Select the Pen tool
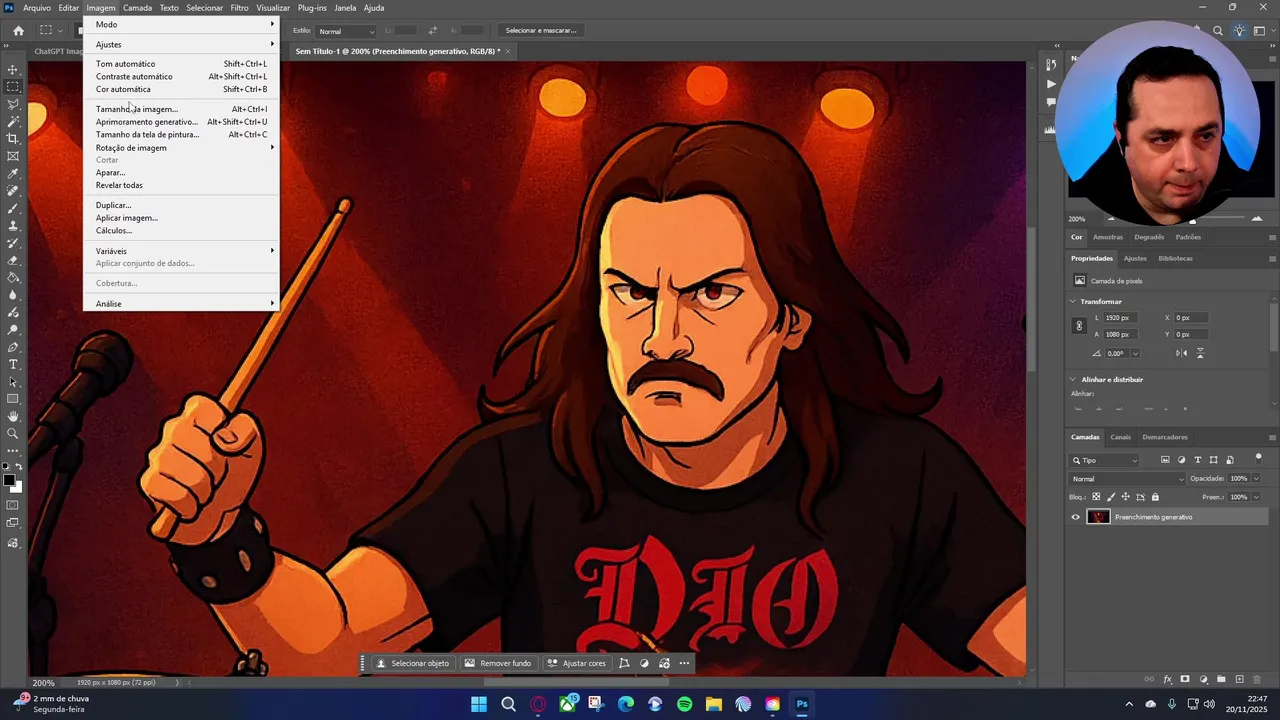Screen dimensions: 1280x720 (13, 347)
